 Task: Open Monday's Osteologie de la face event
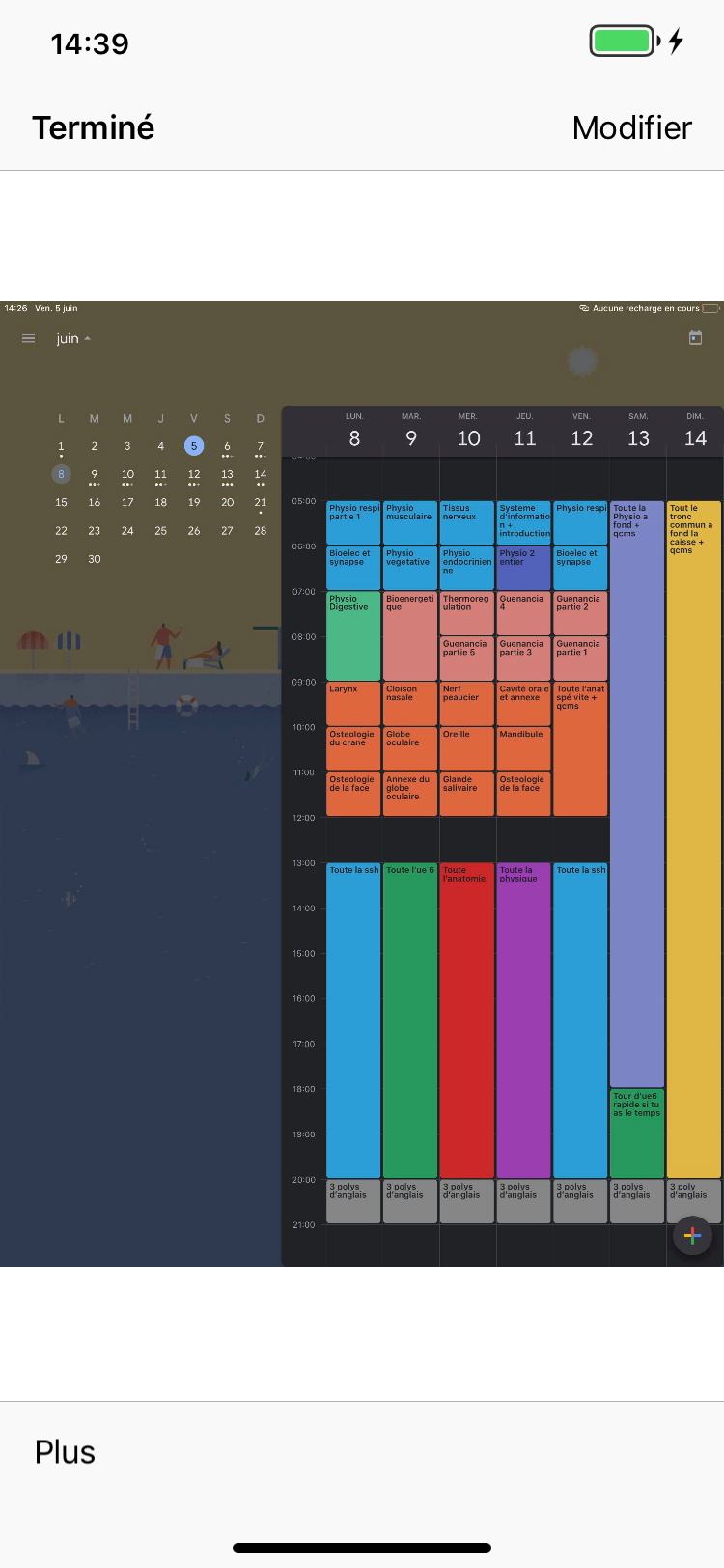coord(353,795)
